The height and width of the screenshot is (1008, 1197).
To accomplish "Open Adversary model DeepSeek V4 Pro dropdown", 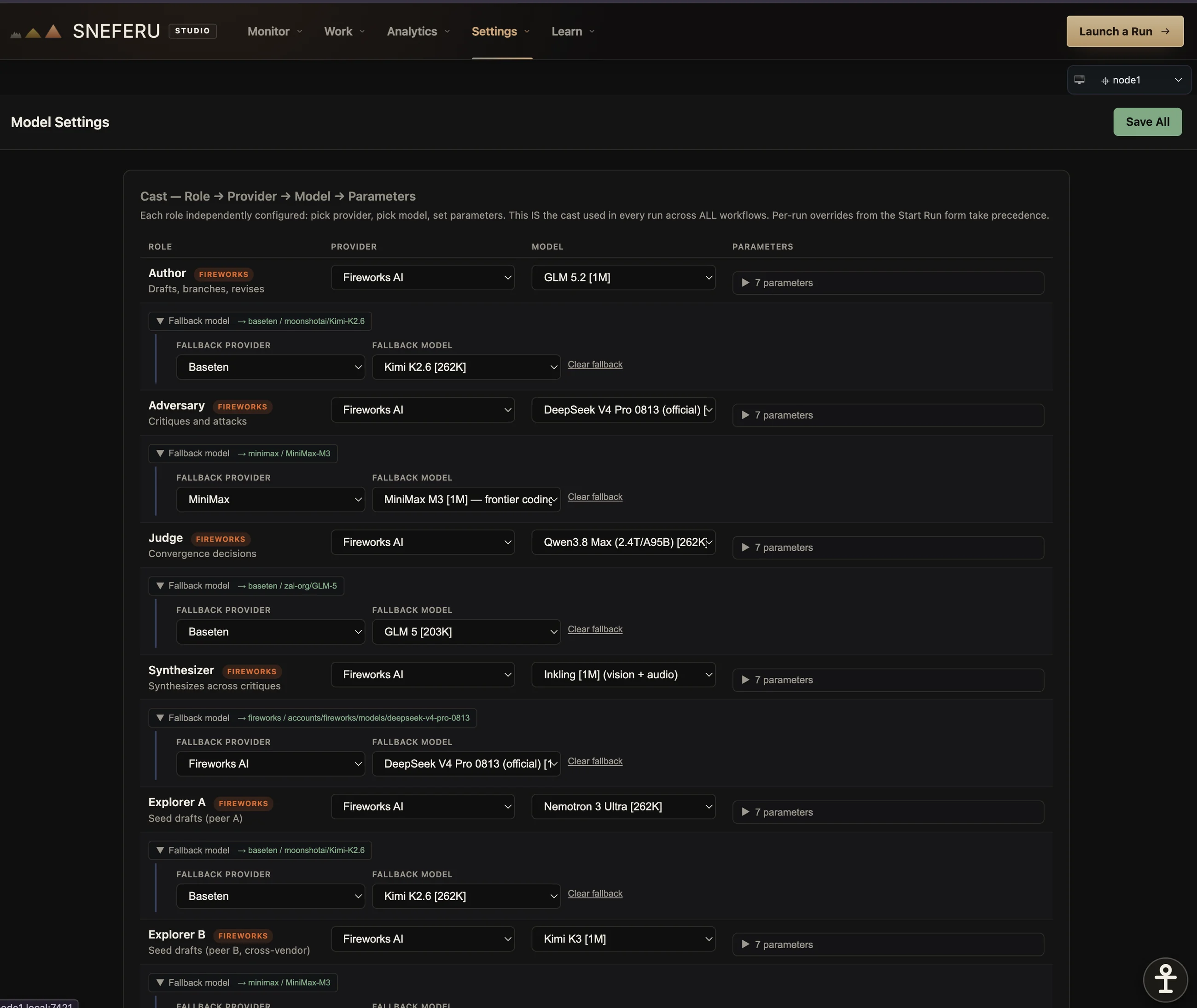I will click(623, 410).
